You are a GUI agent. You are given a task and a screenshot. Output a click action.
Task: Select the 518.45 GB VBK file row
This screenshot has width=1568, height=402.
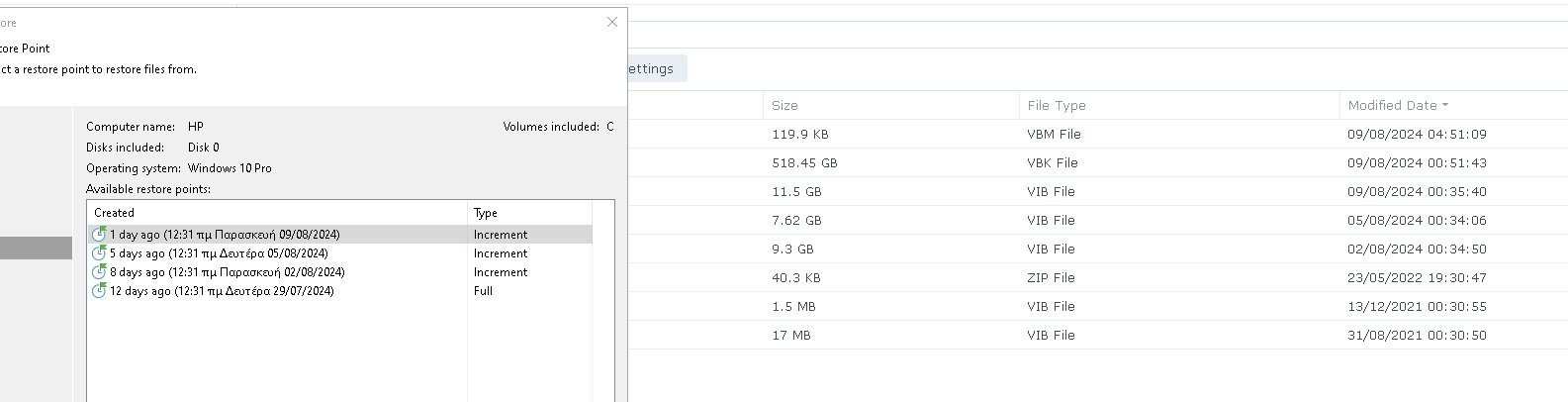tap(1097, 162)
